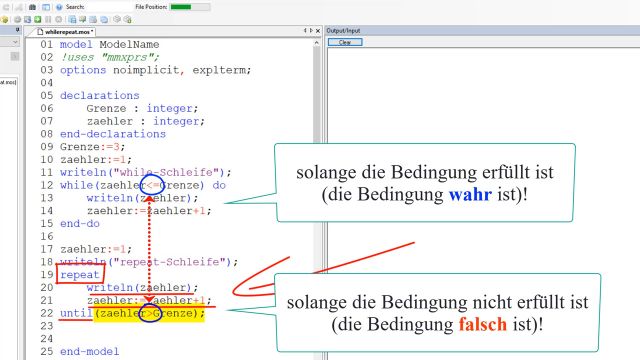Click the binoculars find icon
Screen dimensions: 640x360
[32, 7]
